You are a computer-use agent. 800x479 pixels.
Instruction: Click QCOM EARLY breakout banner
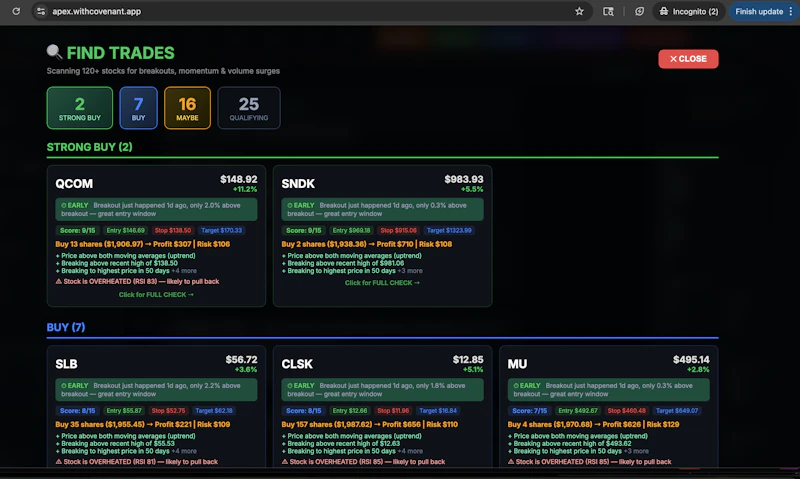(x=156, y=210)
